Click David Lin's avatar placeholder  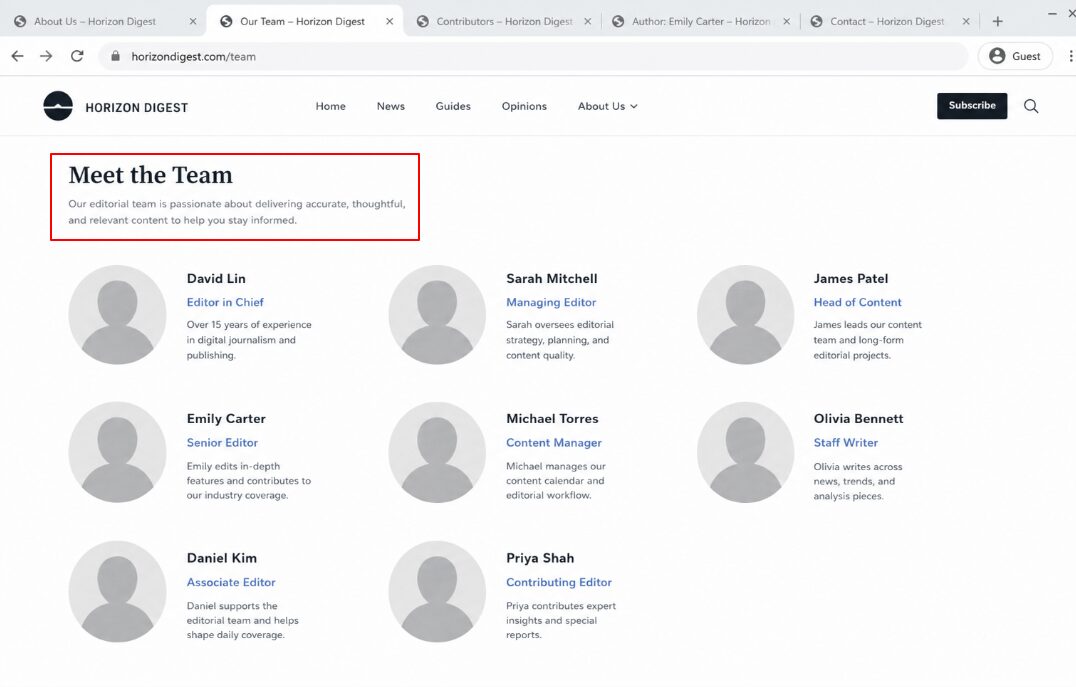(117, 314)
